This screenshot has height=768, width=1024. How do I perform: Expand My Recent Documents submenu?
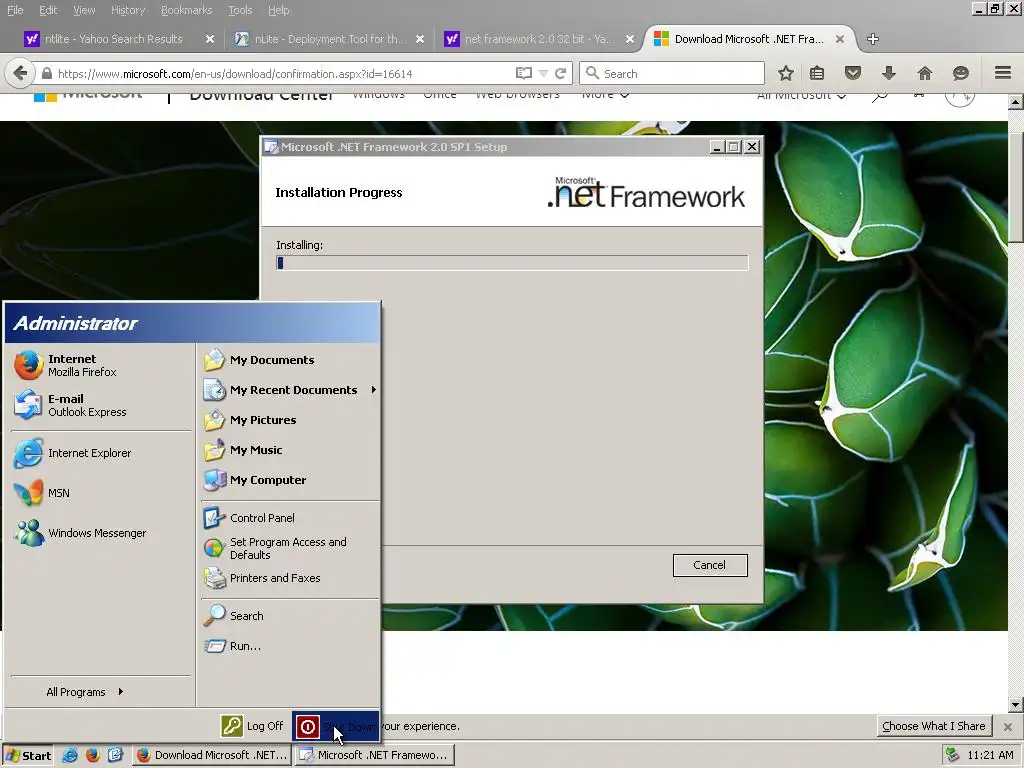tap(289, 390)
